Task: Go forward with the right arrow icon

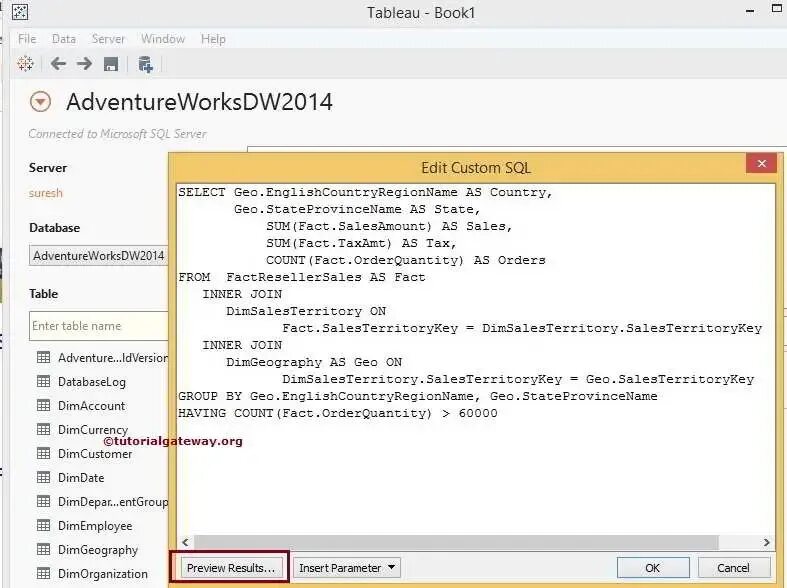Action: [x=84, y=64]
